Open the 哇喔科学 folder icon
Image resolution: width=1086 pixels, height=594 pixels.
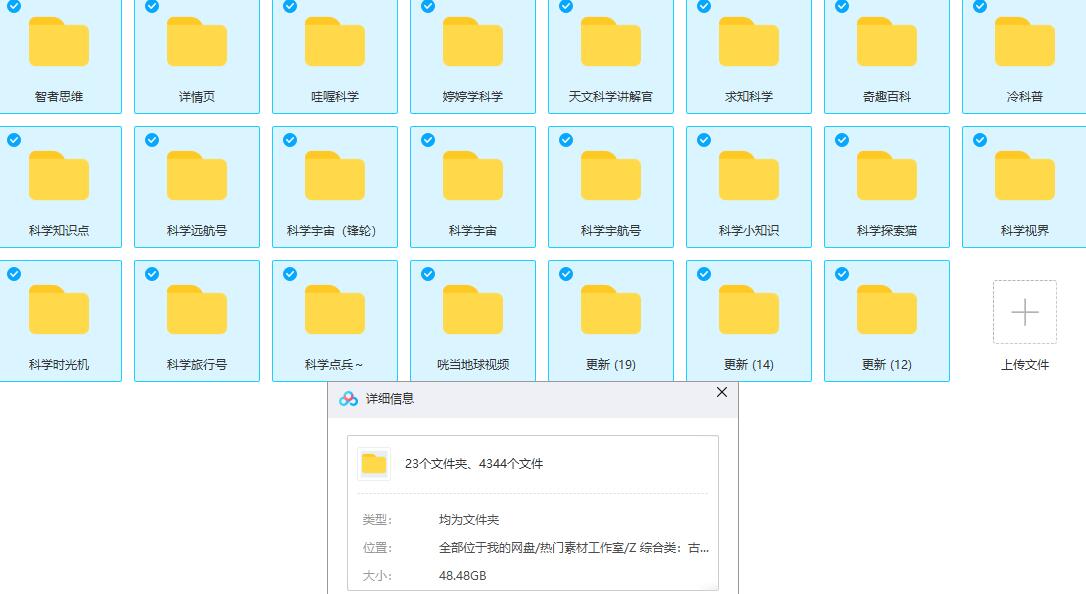pos(335,42)
